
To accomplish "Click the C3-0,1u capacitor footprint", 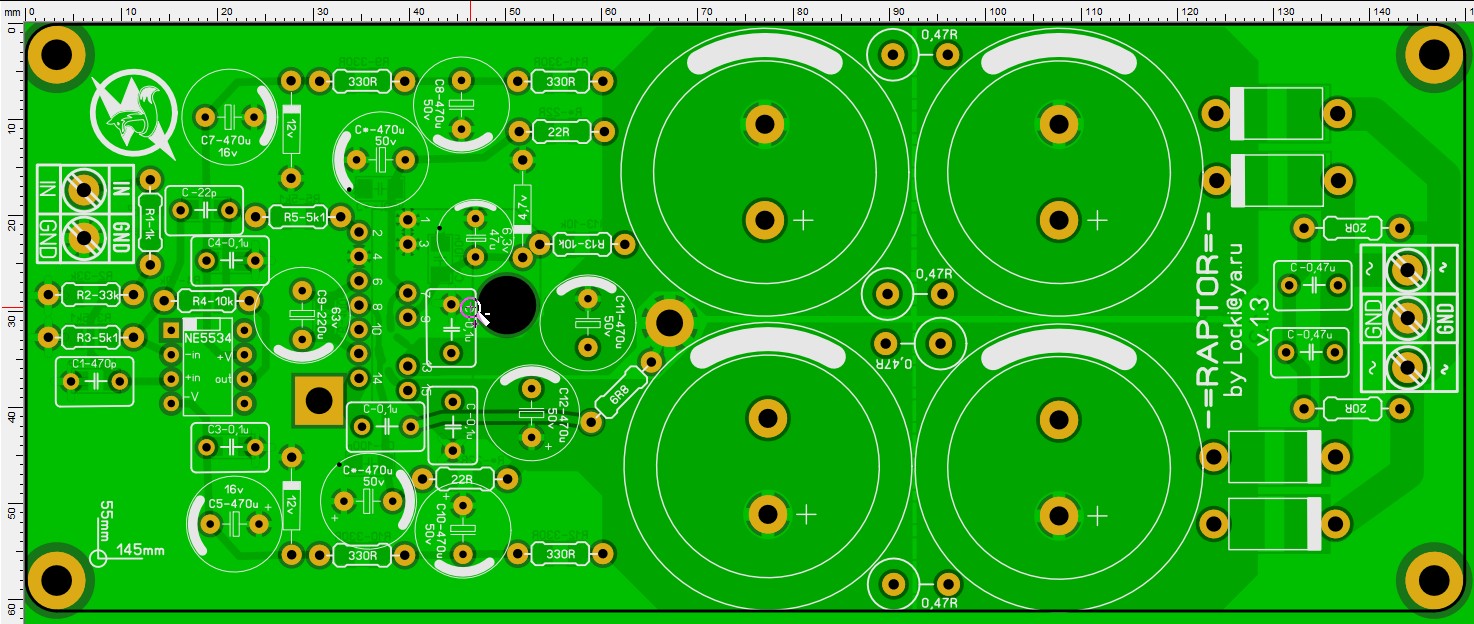I will [230, 446].
